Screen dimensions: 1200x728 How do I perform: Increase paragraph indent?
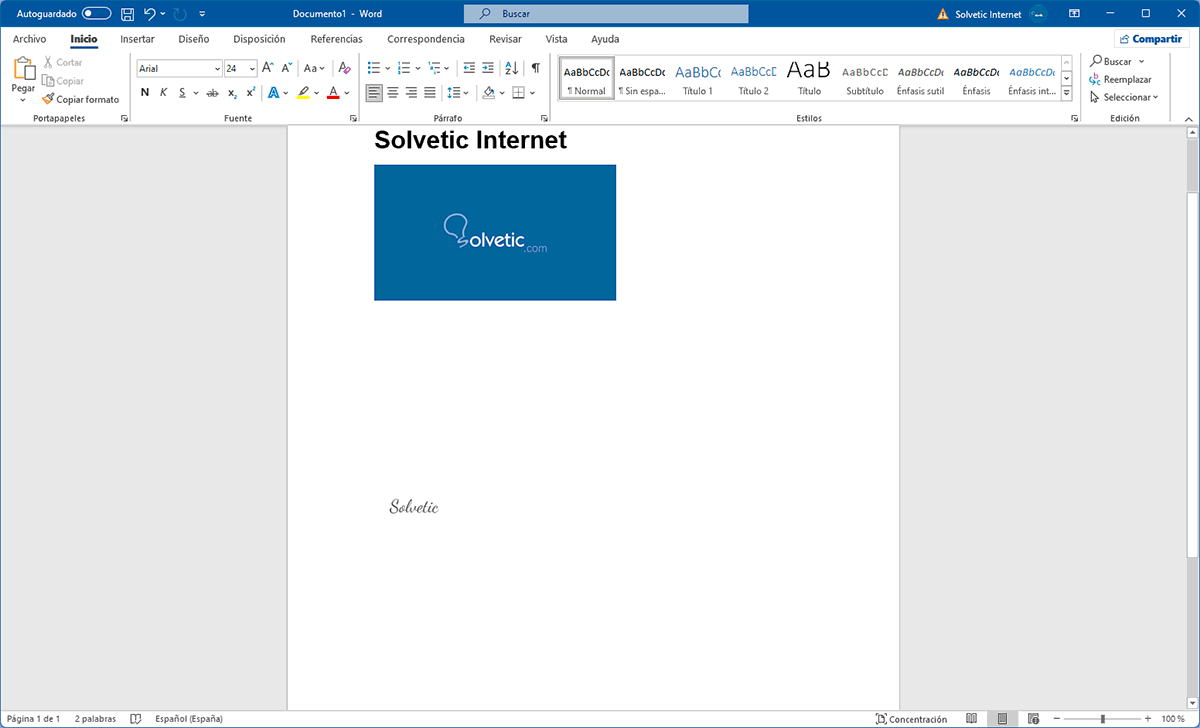pos(488,68)
